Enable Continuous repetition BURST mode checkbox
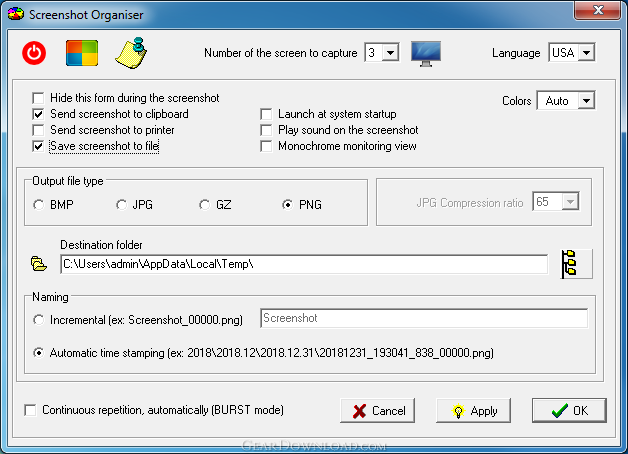The height and width of the screenshot is (454, 628). click(x=30, y=410)
